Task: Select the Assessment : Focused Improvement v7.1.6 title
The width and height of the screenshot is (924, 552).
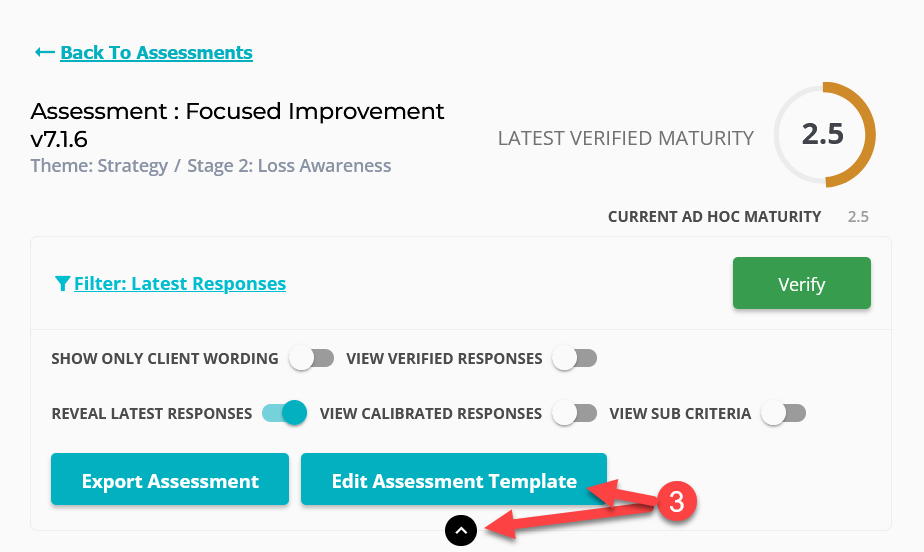Action: tap(237, 125)
